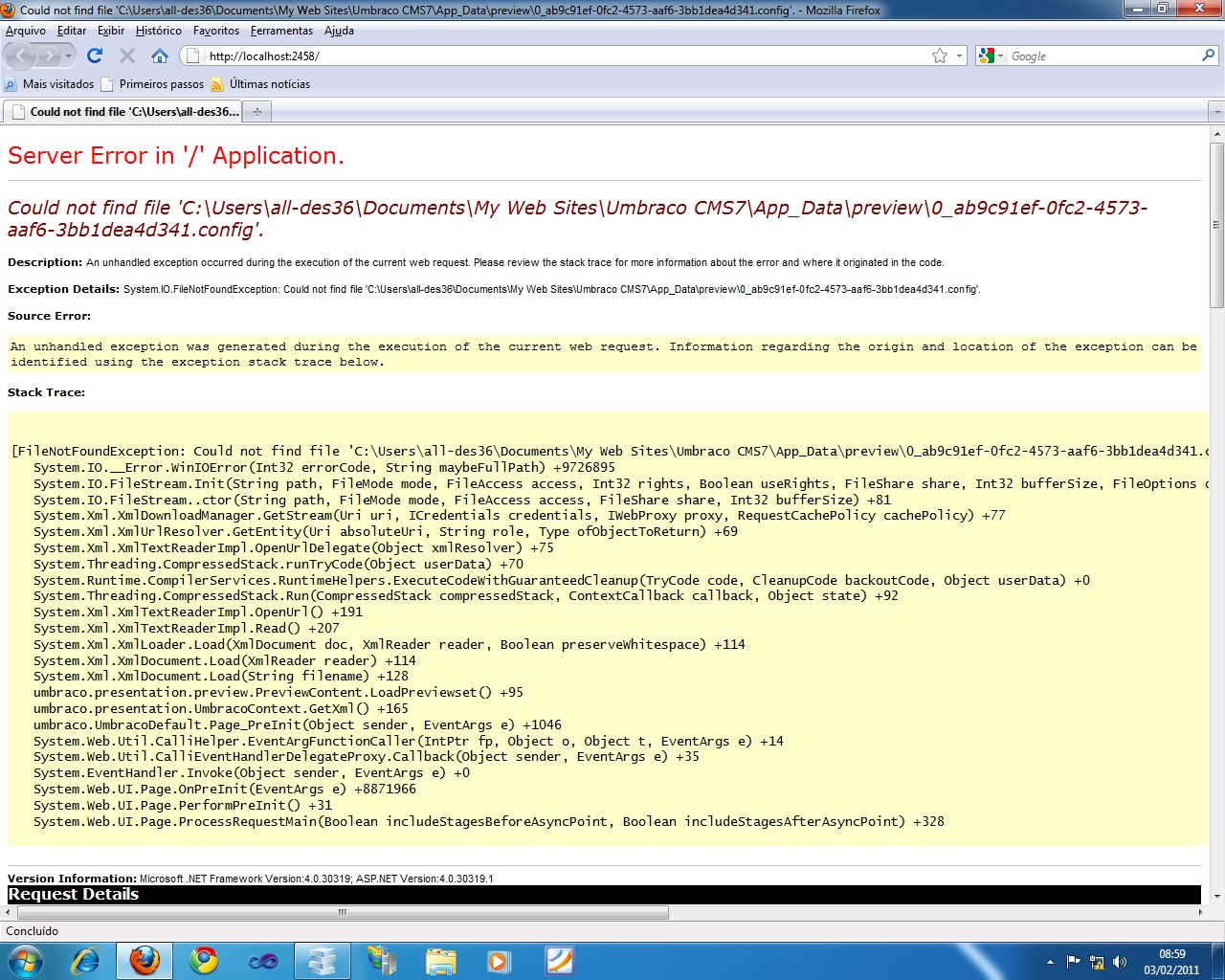
Task: Open the orange swoosh taskbar application icon
Action: (558, 960)
